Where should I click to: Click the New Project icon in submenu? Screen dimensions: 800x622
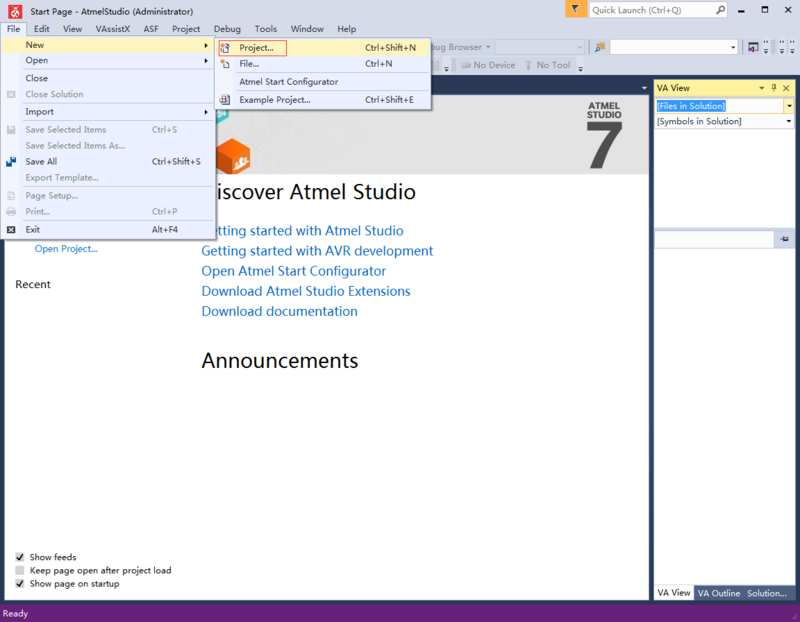click(225, 47)
